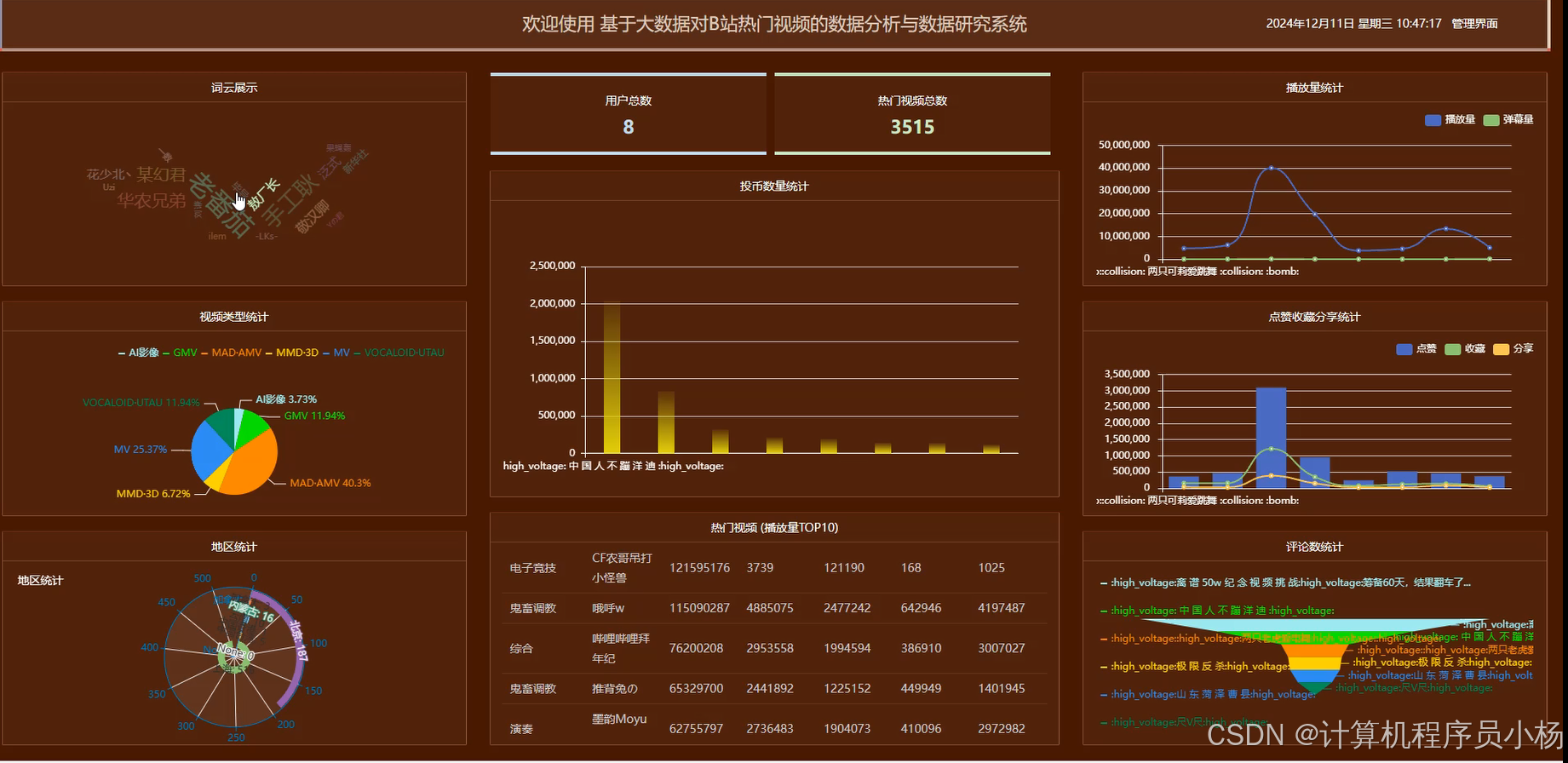1568x763 pixels.
Task: Toggle blue funnel legend entry 山东菏泽曹县
Action: (x=1208, y=695)
